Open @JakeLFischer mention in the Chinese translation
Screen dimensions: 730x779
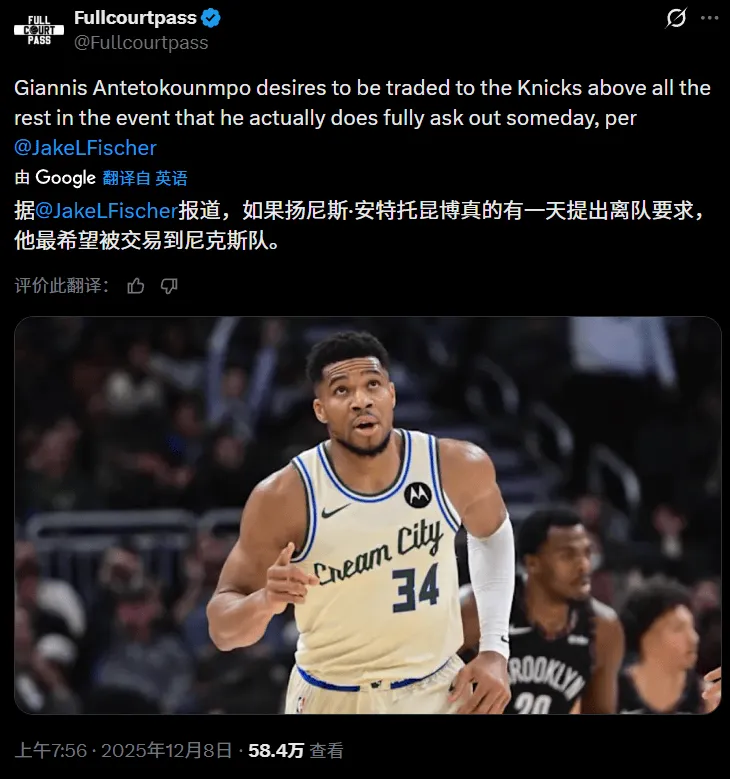pos(106,211)
